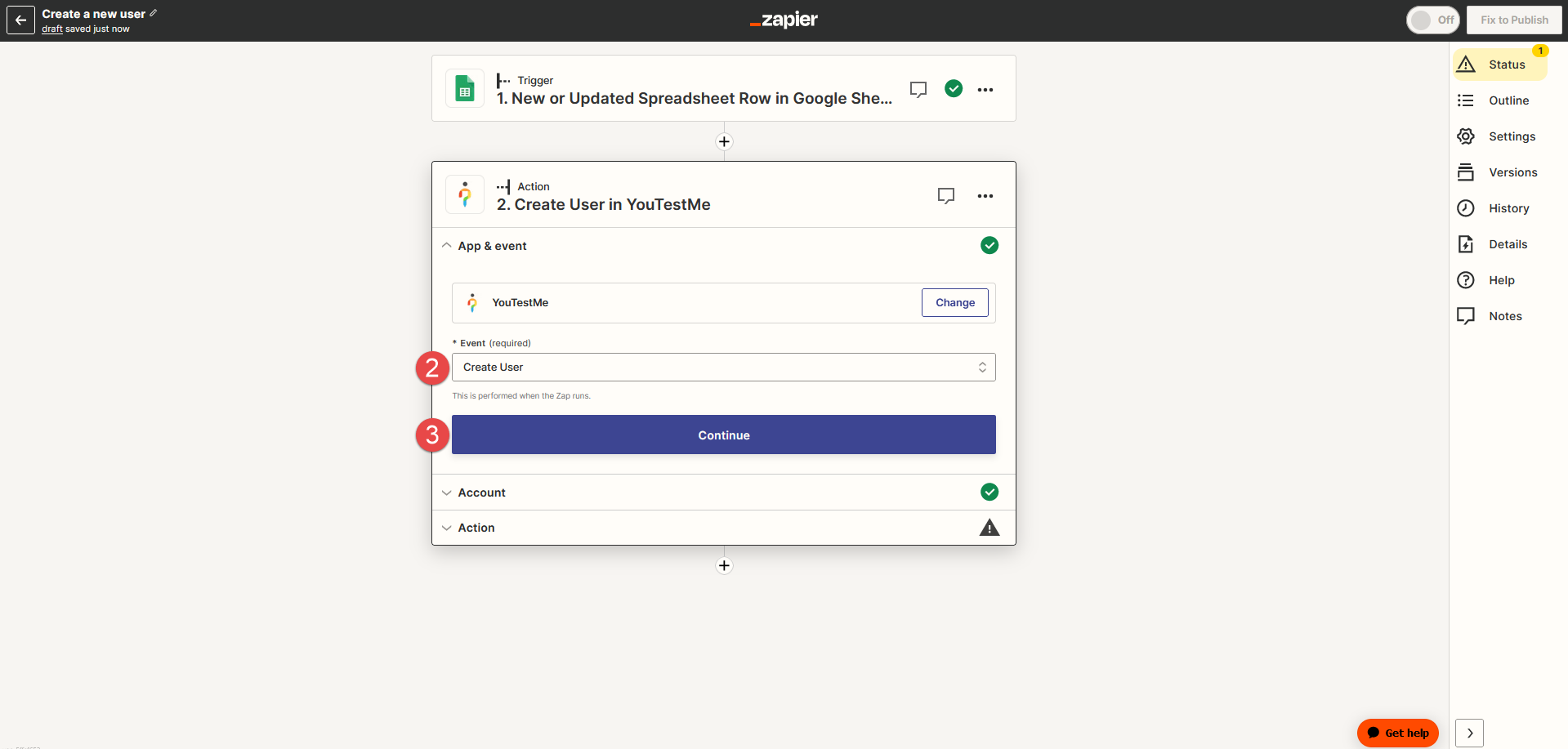The width and height of the screenshot is (1568, 749).
Task: Select the Create User in YouTestMe title
Action: [604, 204]
